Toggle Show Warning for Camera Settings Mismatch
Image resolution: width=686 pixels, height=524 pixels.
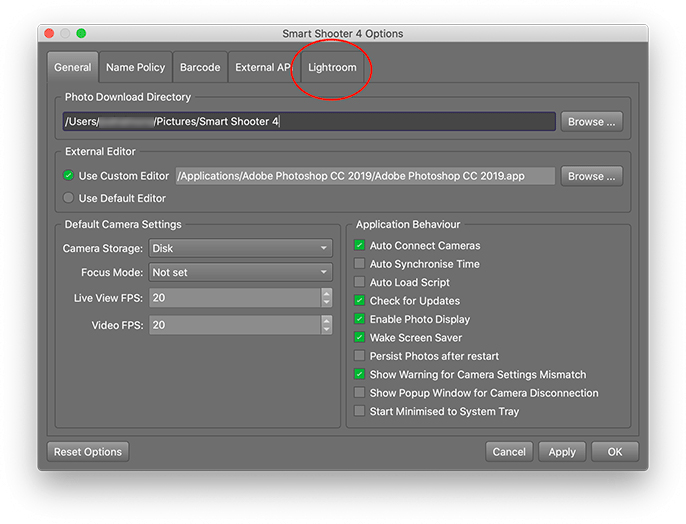click(x=360, y=374)
